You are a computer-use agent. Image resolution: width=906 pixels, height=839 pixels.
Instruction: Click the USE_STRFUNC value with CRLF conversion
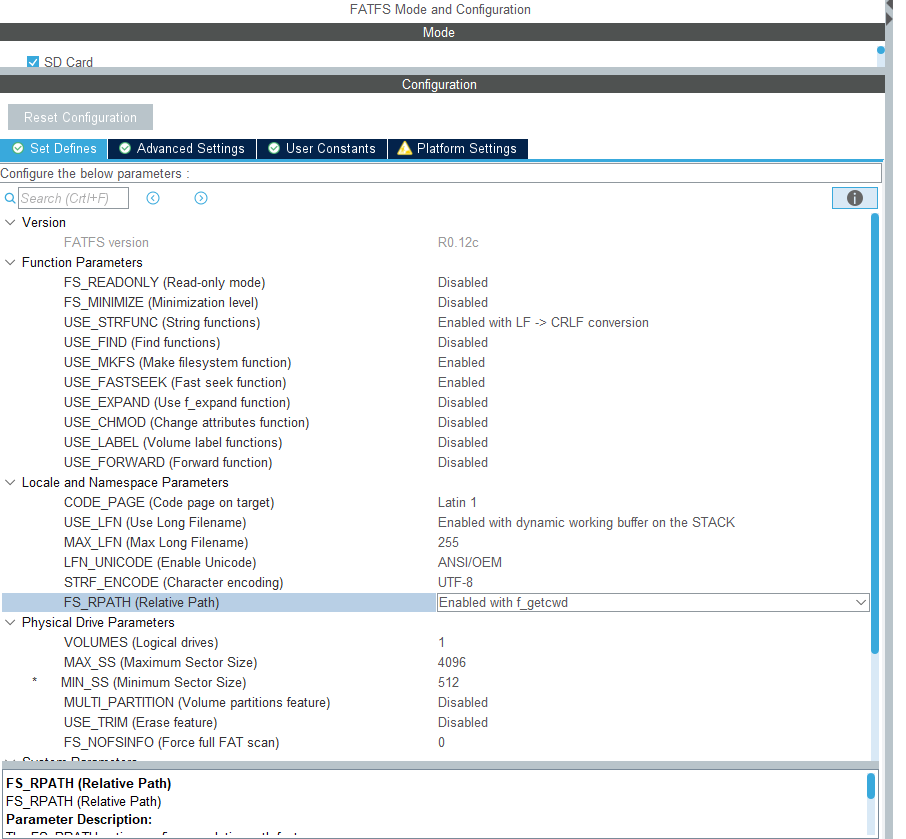click(x=543, y=322)
